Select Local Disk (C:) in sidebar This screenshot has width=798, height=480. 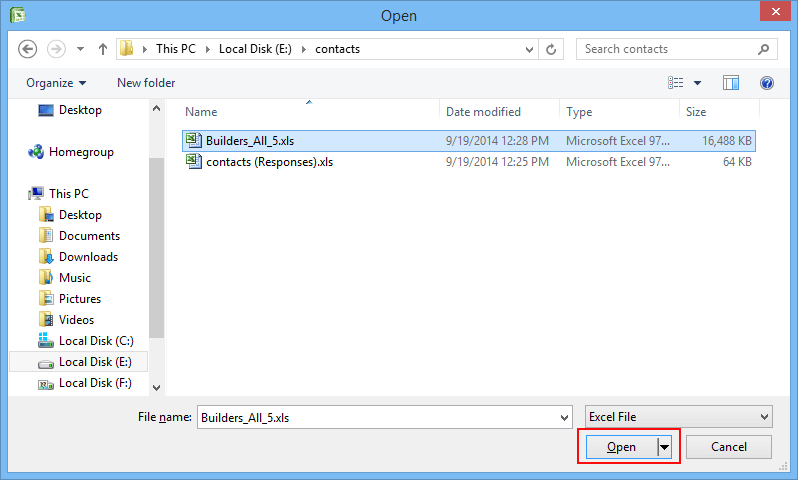pos(95,341)
